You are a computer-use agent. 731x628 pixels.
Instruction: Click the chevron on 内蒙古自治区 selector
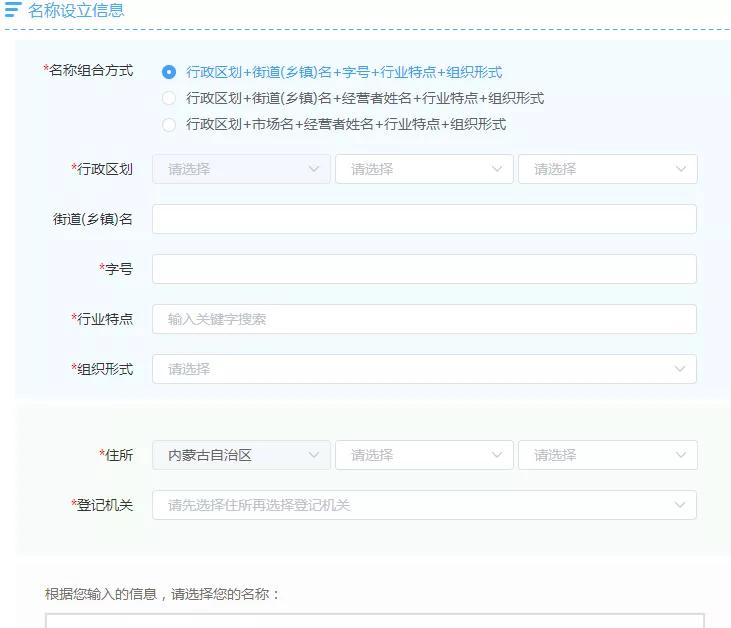click(314, 455)
